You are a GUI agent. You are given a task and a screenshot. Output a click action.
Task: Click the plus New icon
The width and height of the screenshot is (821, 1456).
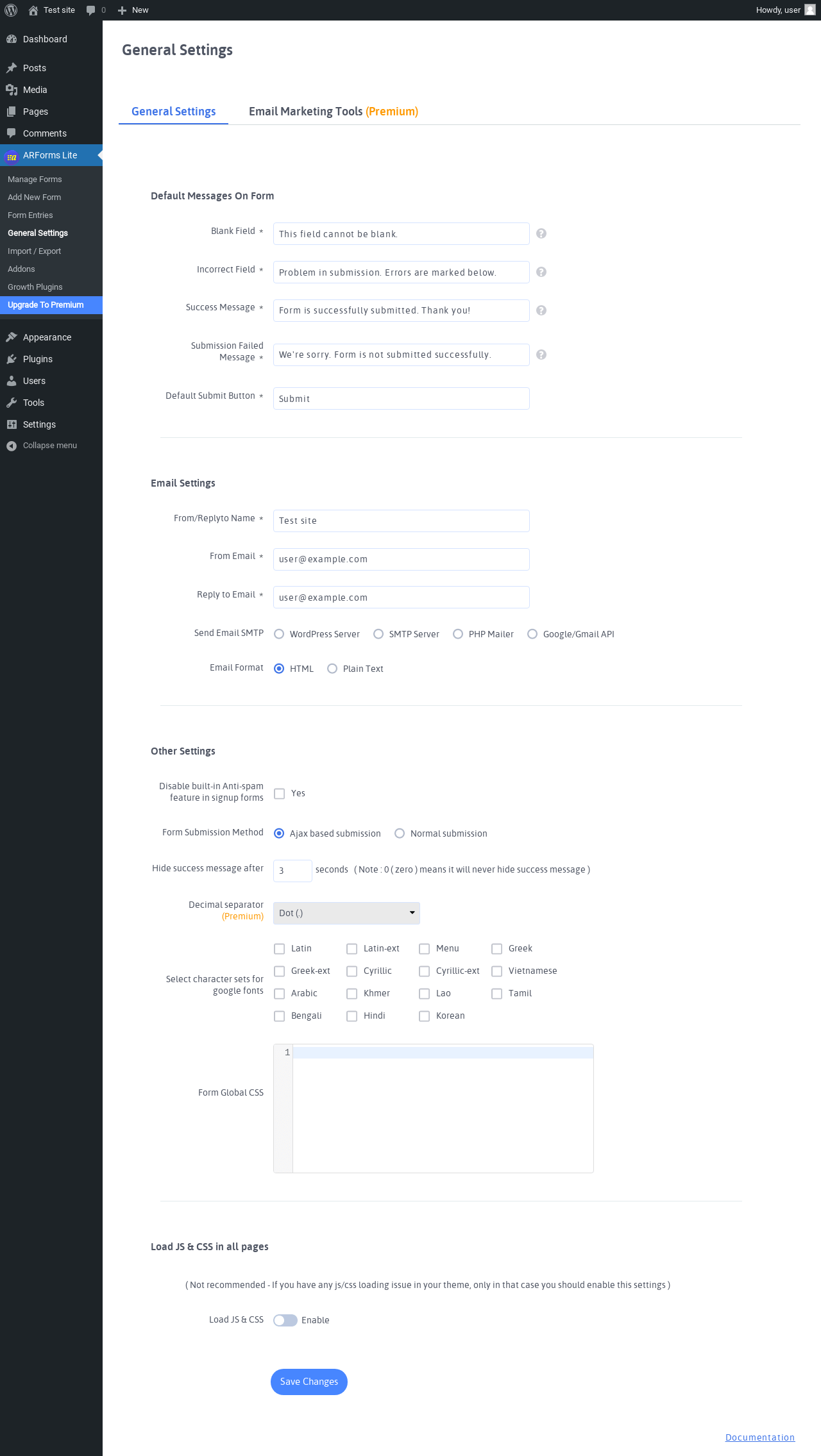[122, 10]
